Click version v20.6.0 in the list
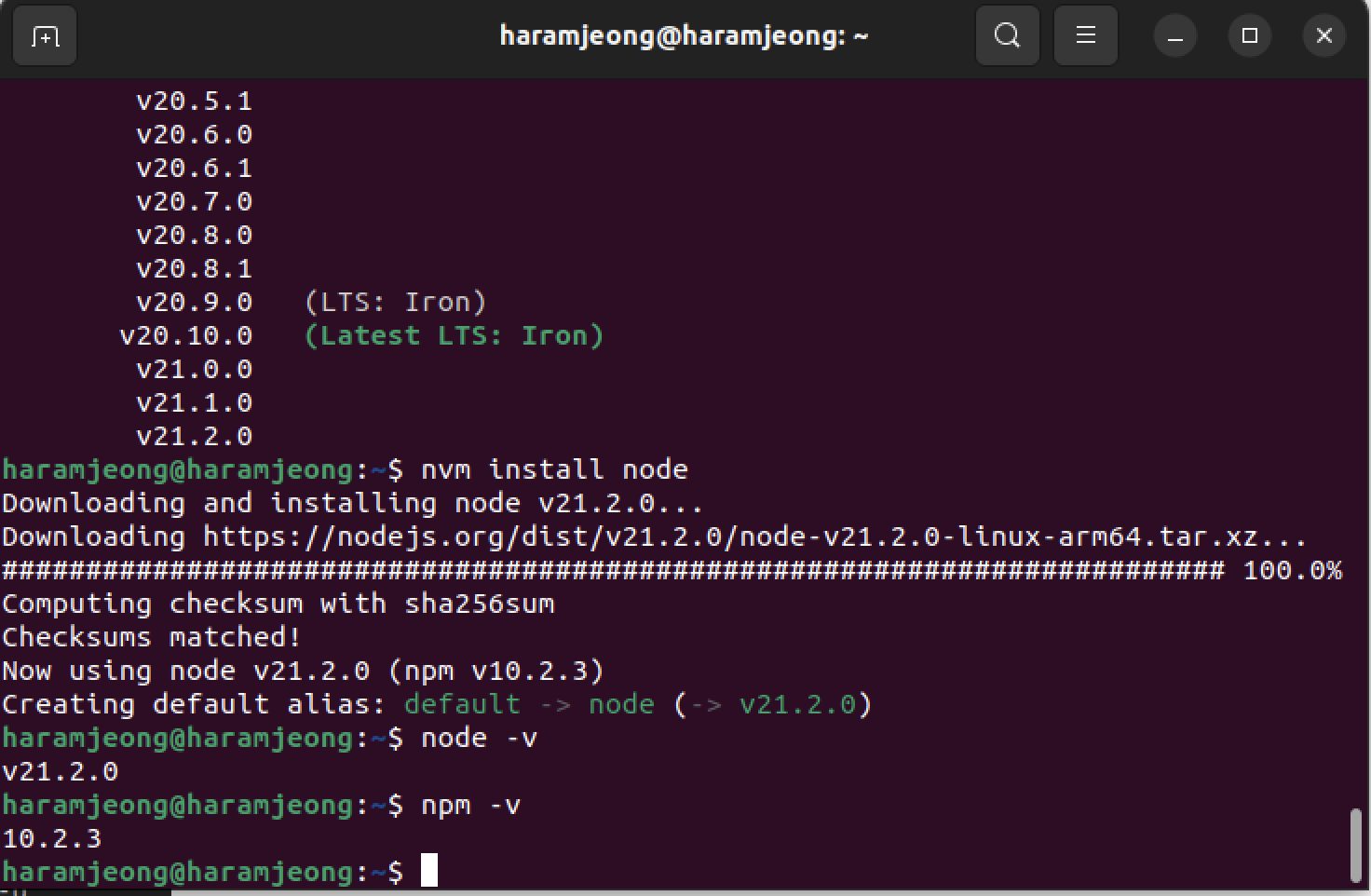Viewport: 1371px width, 896px height. (195, 134)
